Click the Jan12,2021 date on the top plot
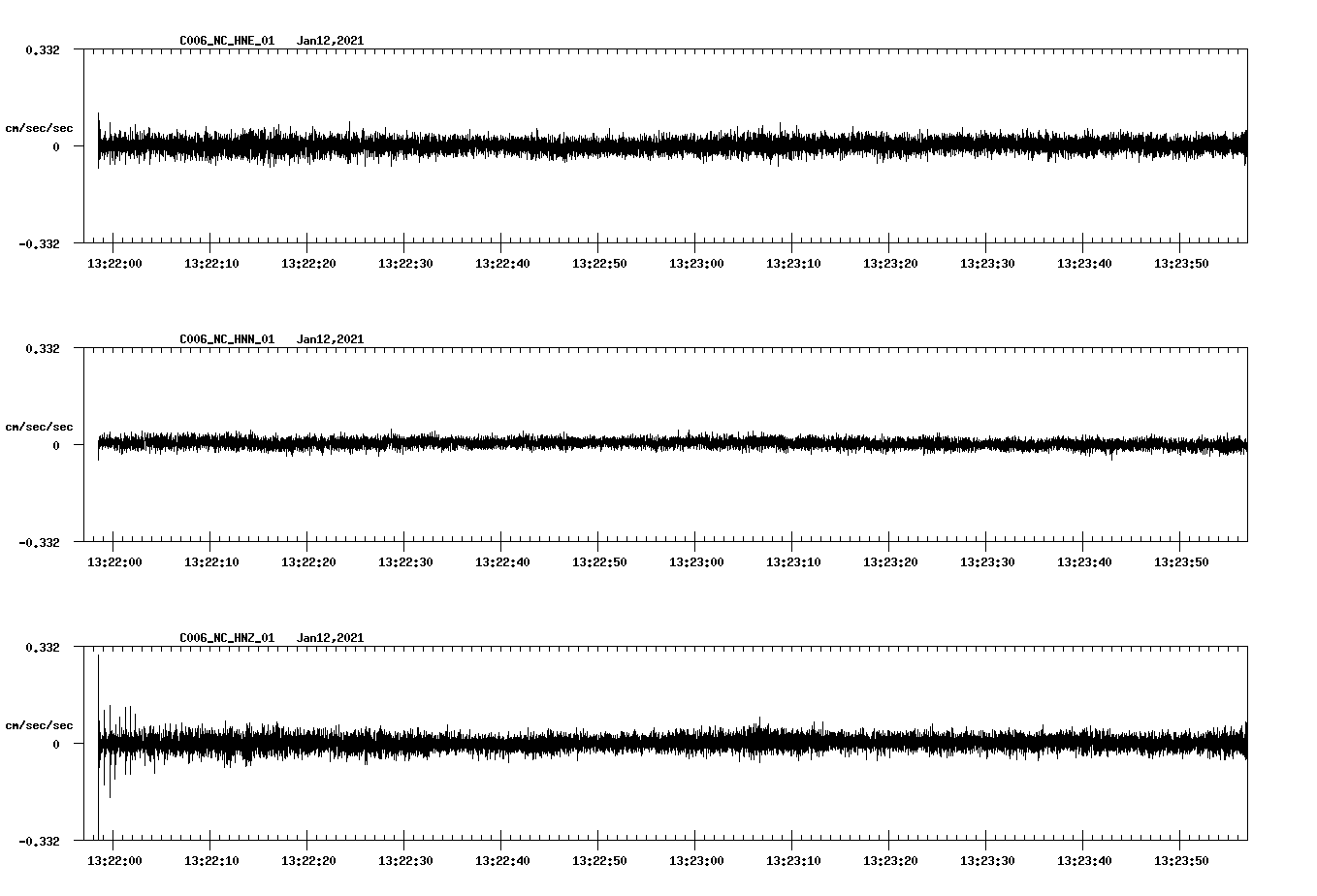Viewport: 1317px width, 896px height. 332,41
